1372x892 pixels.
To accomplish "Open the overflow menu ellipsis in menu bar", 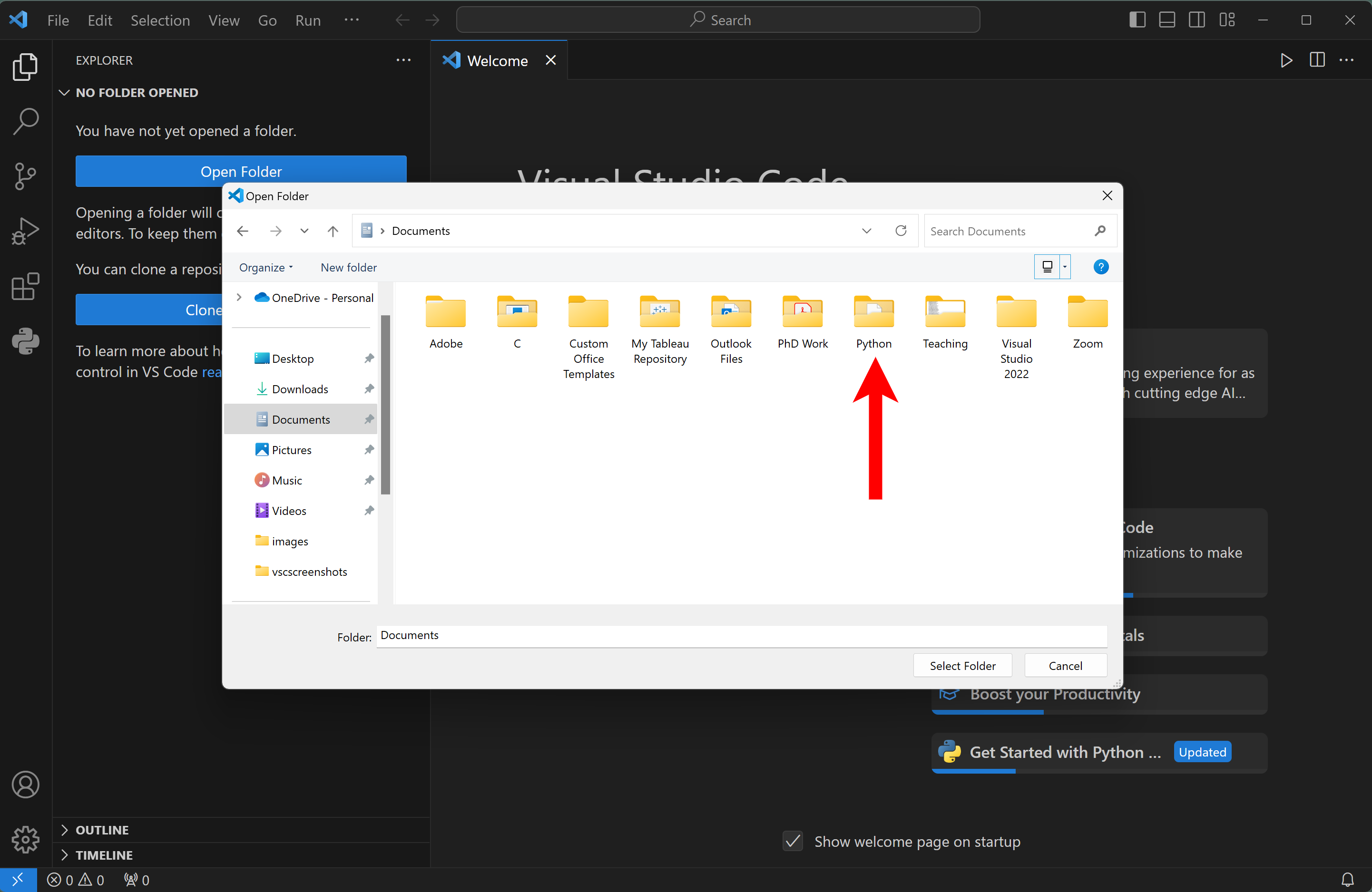I will (x=351, y=20).
